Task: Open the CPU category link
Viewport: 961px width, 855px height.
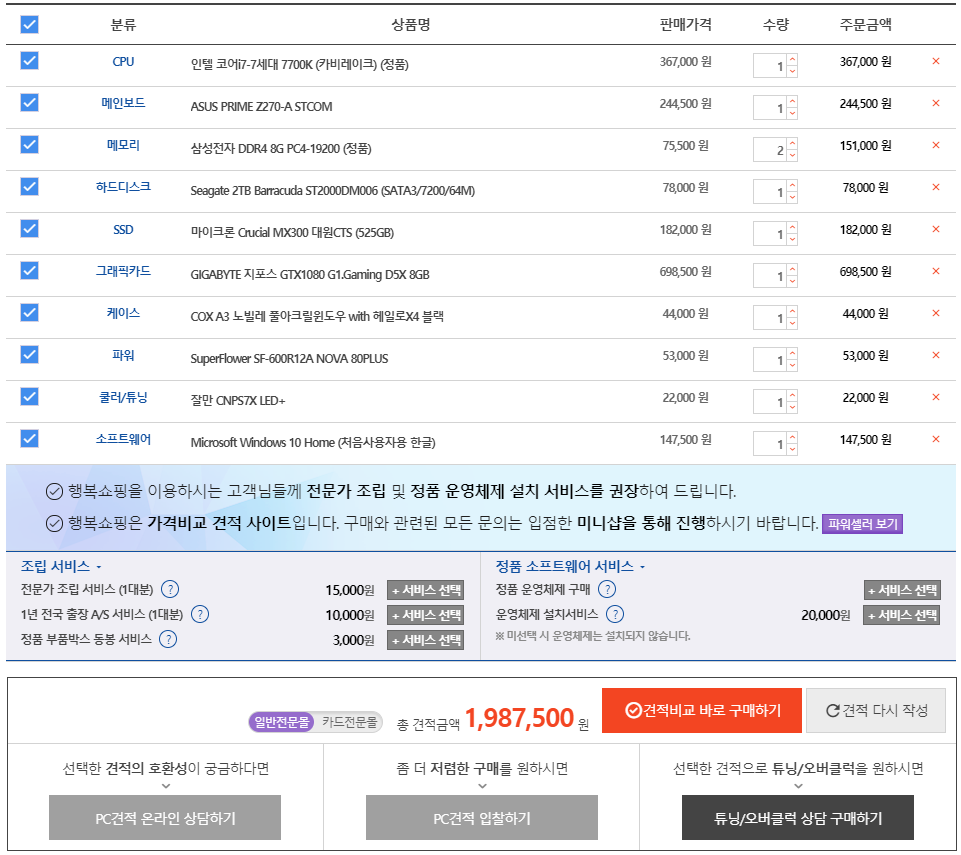Action: click(123, 61)
